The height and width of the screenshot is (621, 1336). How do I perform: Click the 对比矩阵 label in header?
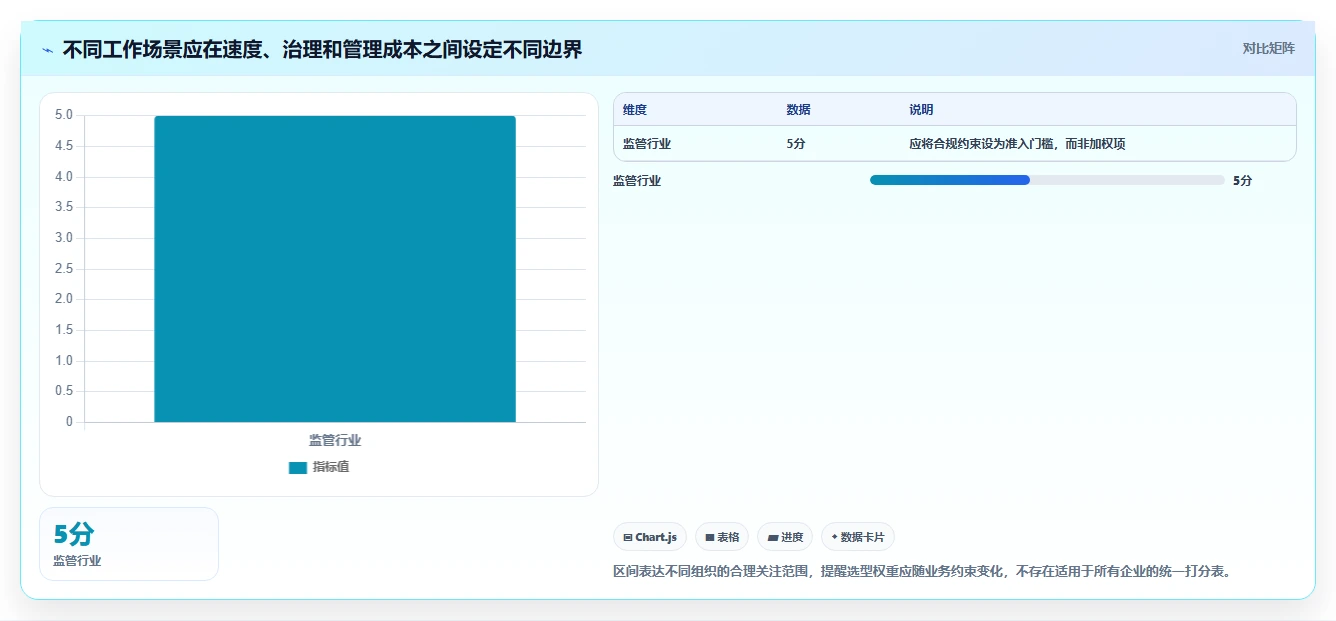(1268, 48)
